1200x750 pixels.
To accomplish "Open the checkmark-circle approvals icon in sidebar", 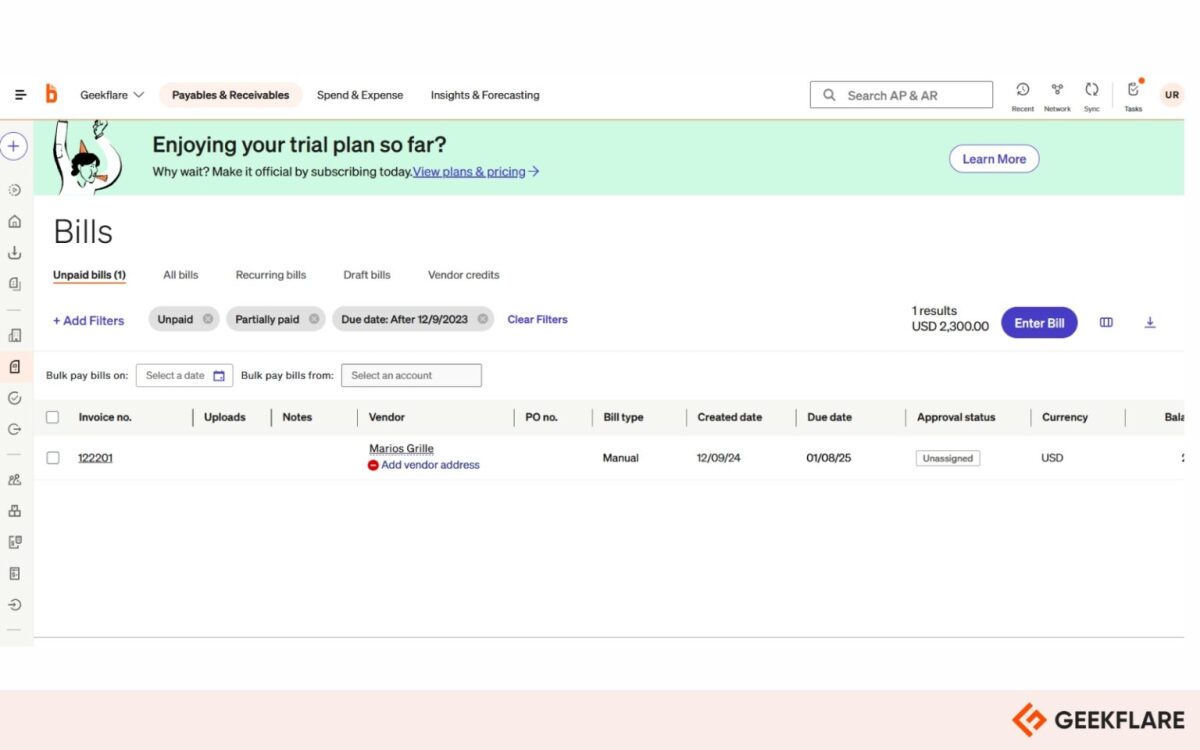I will coord(14,398).
